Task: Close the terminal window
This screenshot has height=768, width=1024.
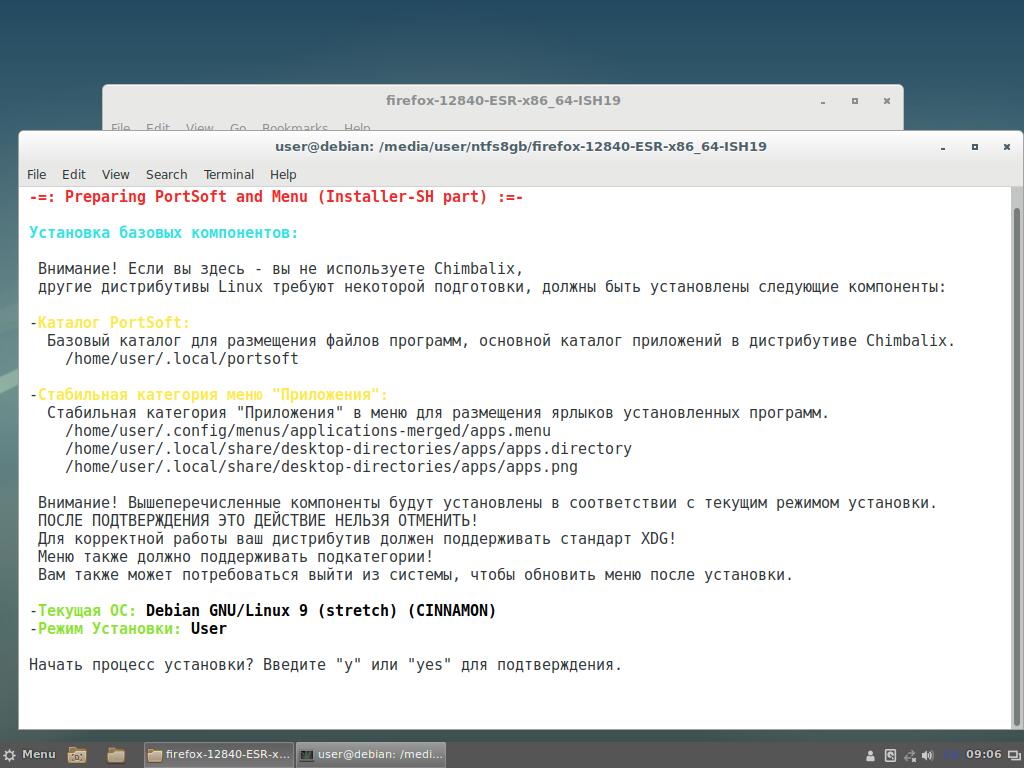Action: click(1007, 147)
